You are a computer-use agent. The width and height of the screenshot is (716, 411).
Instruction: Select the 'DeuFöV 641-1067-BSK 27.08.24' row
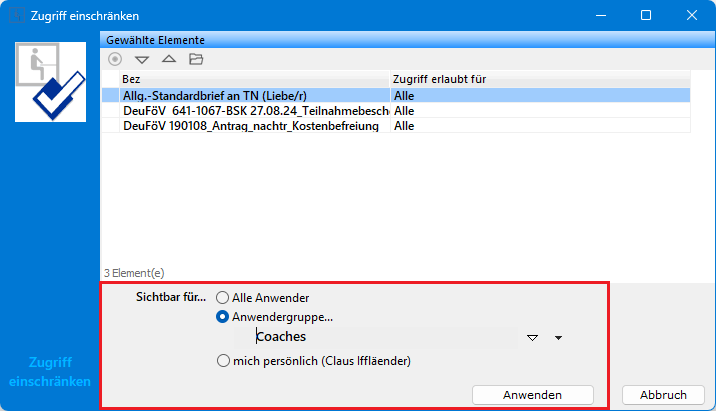250,111
